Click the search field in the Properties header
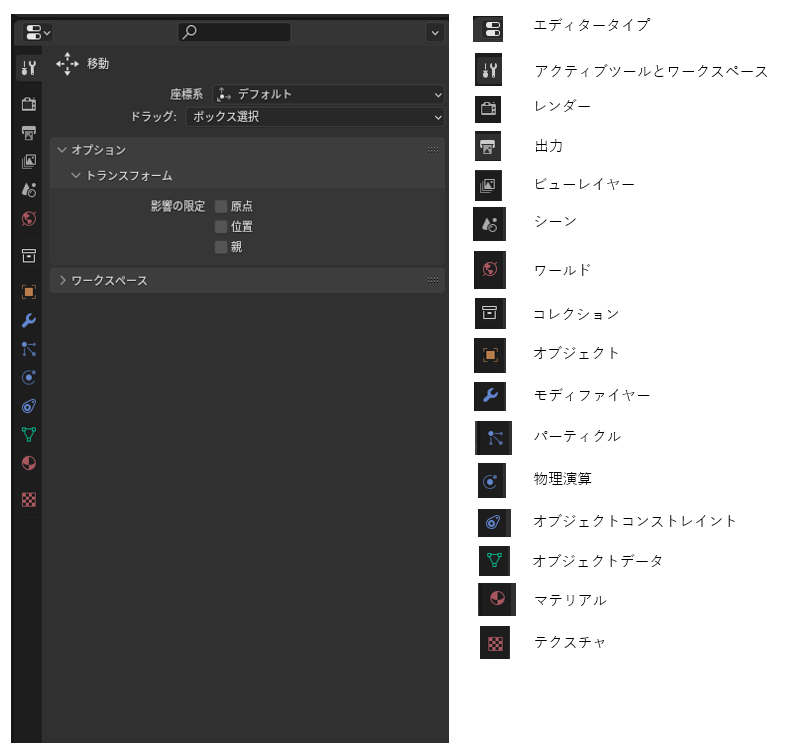The width and height of the screenshot is (785, 748). click(x=234, y=32)
